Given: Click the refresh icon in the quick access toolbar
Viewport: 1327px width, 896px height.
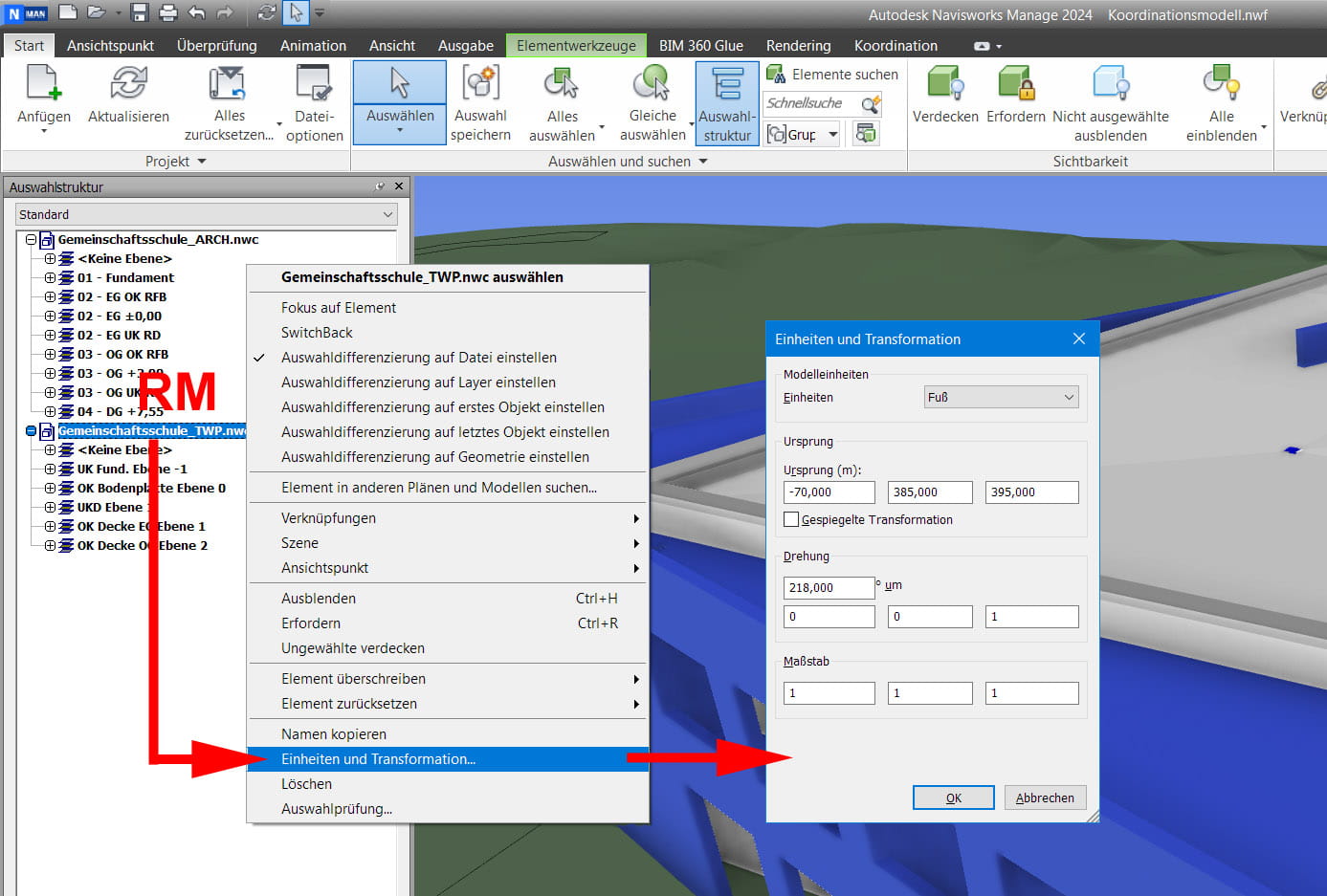Looking at the screenshot, I should tap(267, 12).
